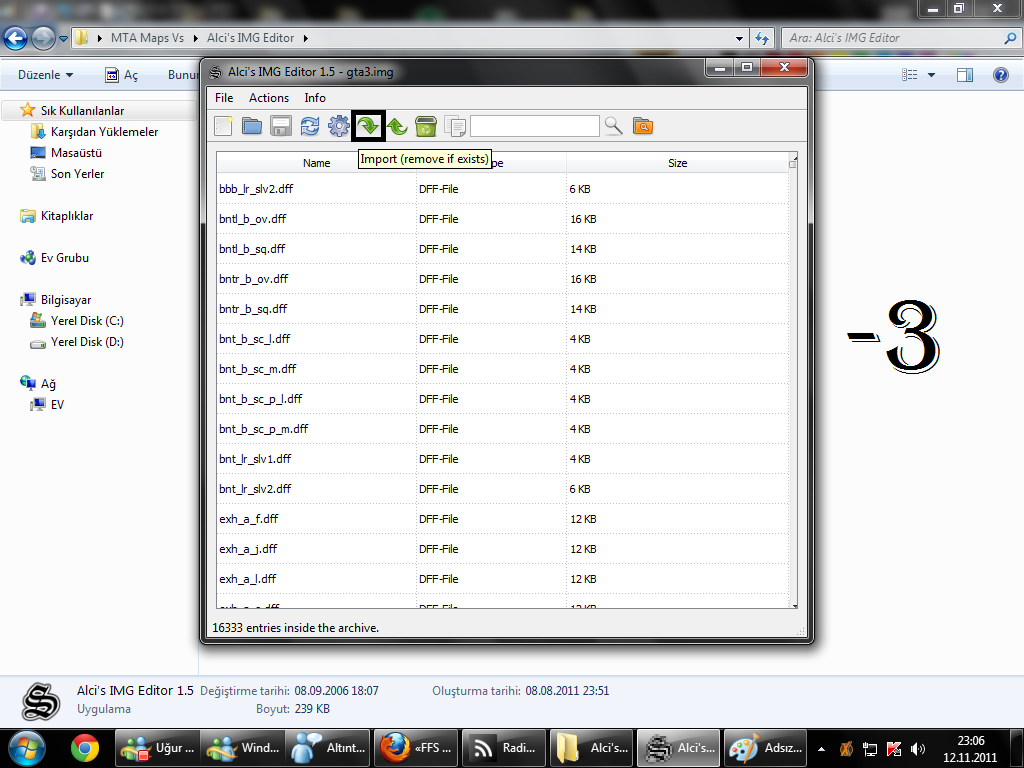Open Son Yerler in navigation pane
This screenshot has width=1024, height=768.
pos(77,173)
